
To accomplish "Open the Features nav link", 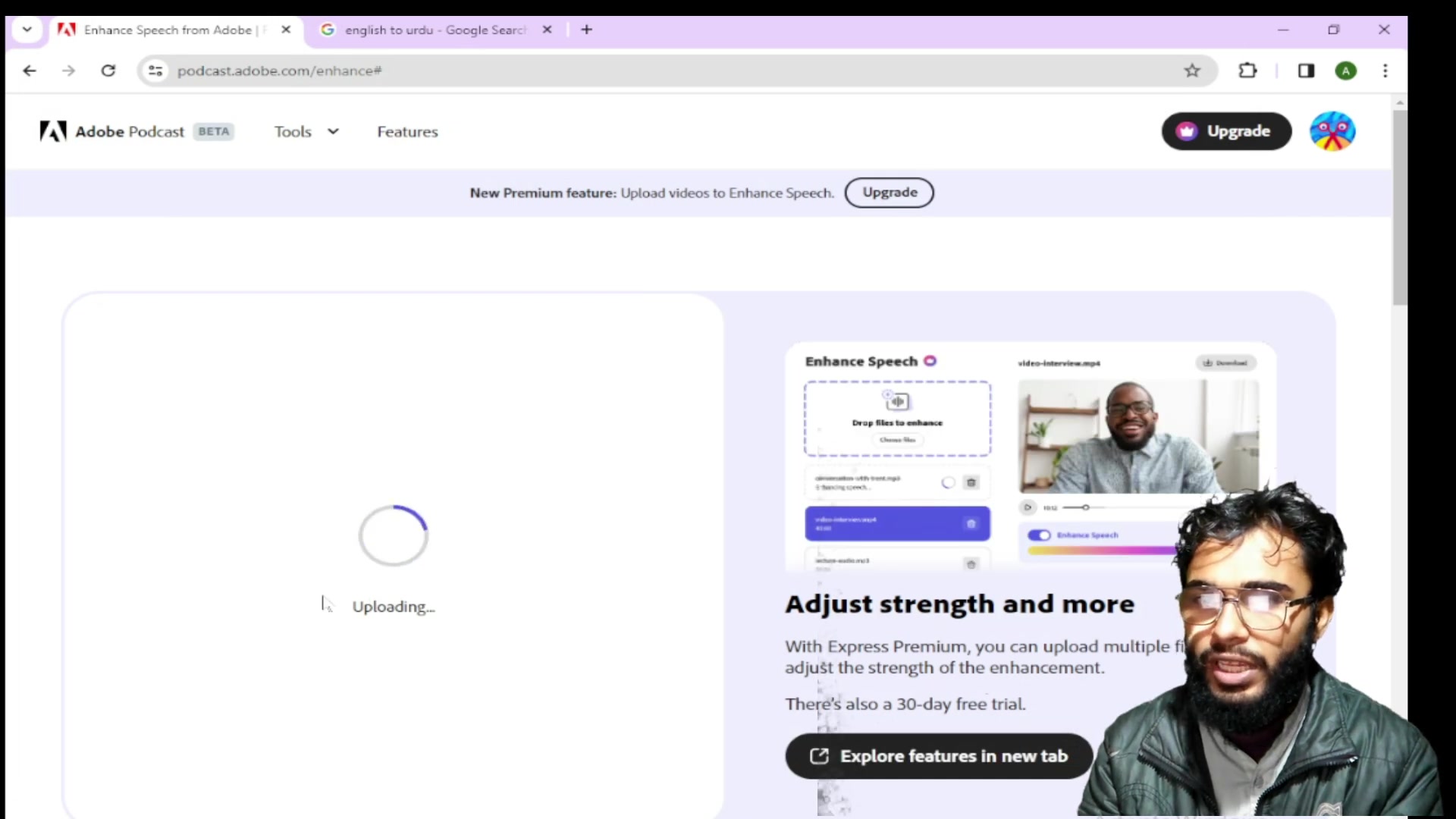I will 407,131.
